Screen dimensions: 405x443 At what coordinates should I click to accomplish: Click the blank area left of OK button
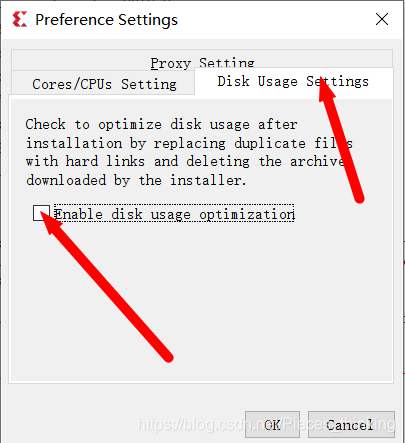pos(127,424)
